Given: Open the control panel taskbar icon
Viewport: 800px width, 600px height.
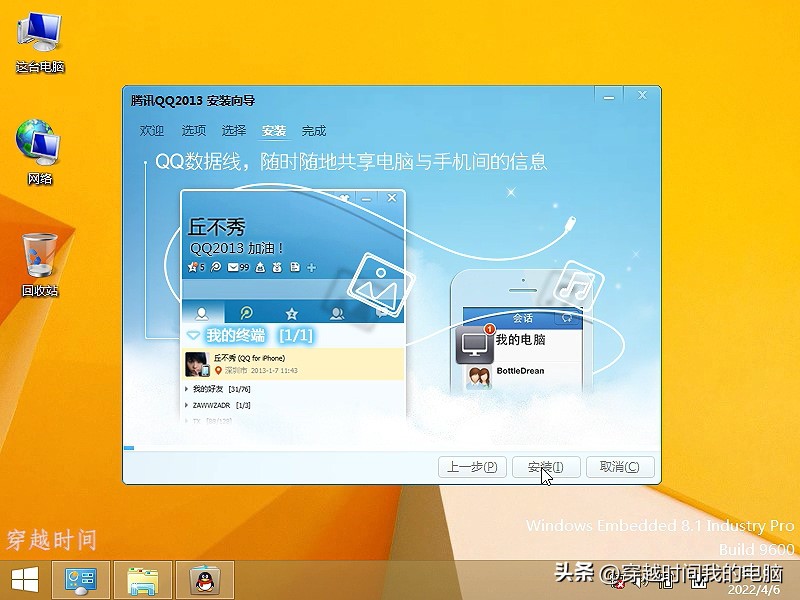Looking at the screenshot, I should tap(81, 581).
